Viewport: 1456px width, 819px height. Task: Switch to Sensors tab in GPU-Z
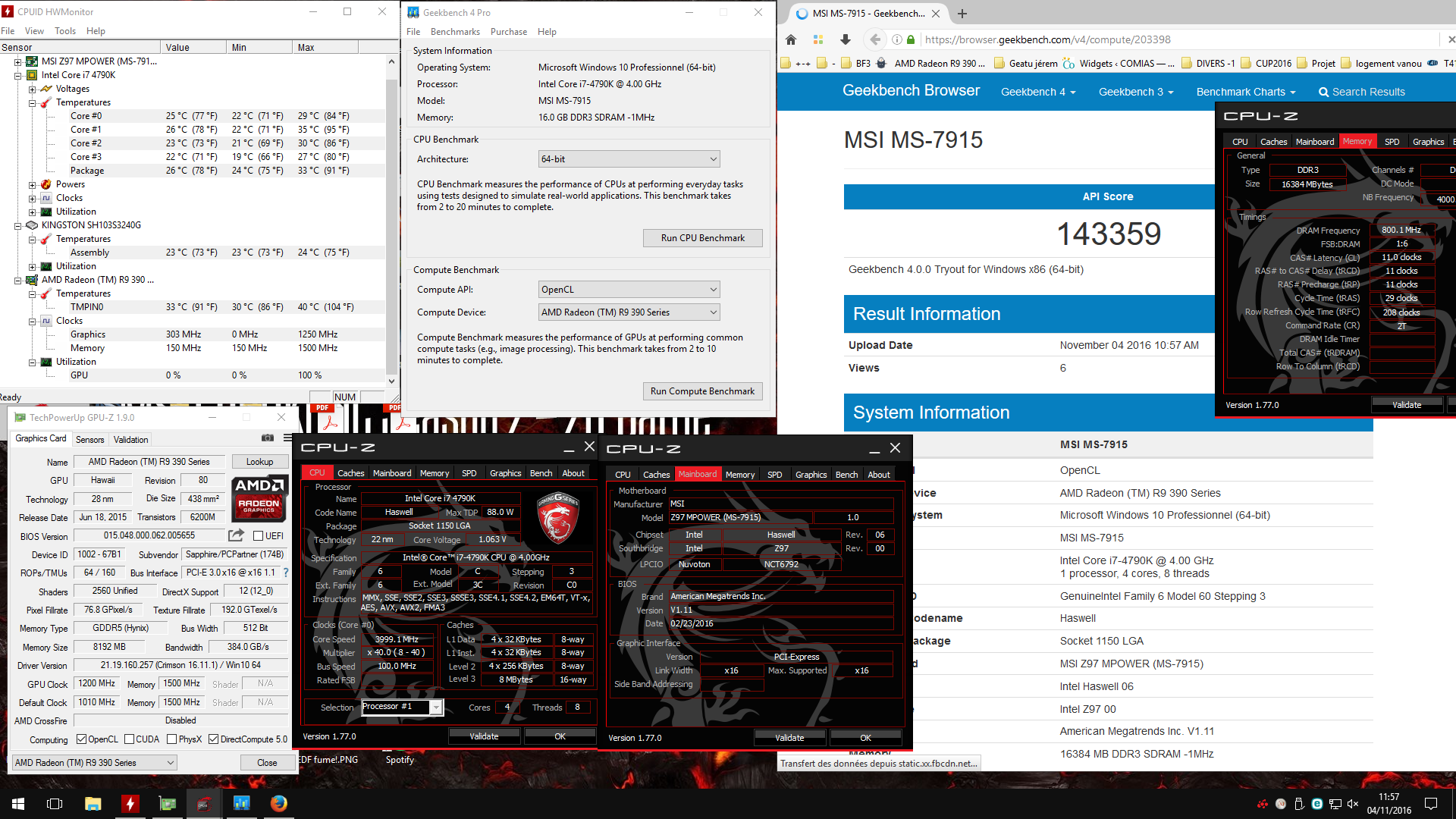pyautogui.click(x=90, y=440)
